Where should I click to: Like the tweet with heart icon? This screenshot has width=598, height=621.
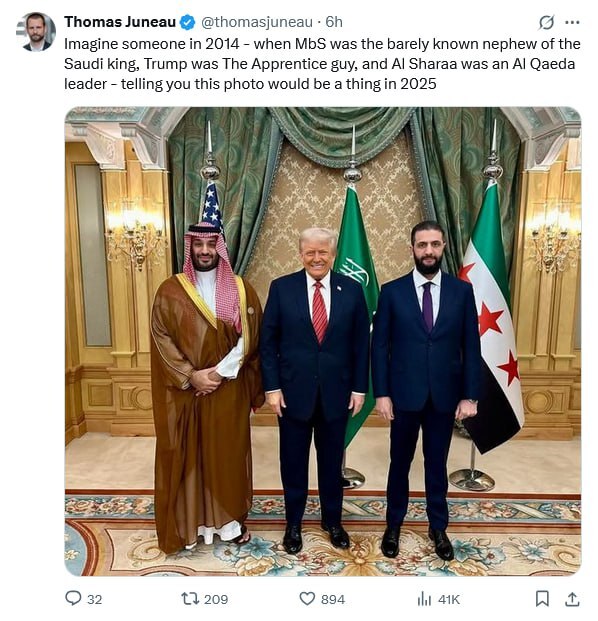pyautogui.click(x=307, y=598)
